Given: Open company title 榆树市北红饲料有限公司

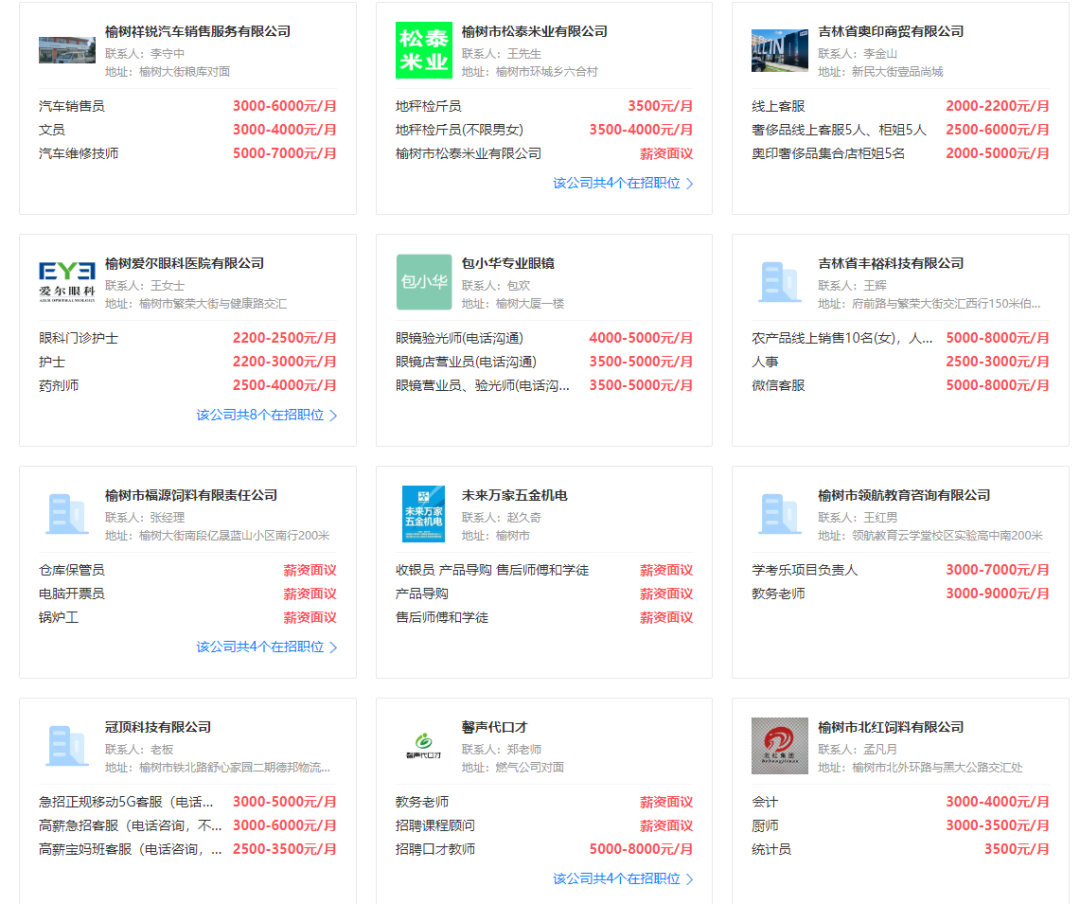Looking at the screenshot, I should pos(891,727).
